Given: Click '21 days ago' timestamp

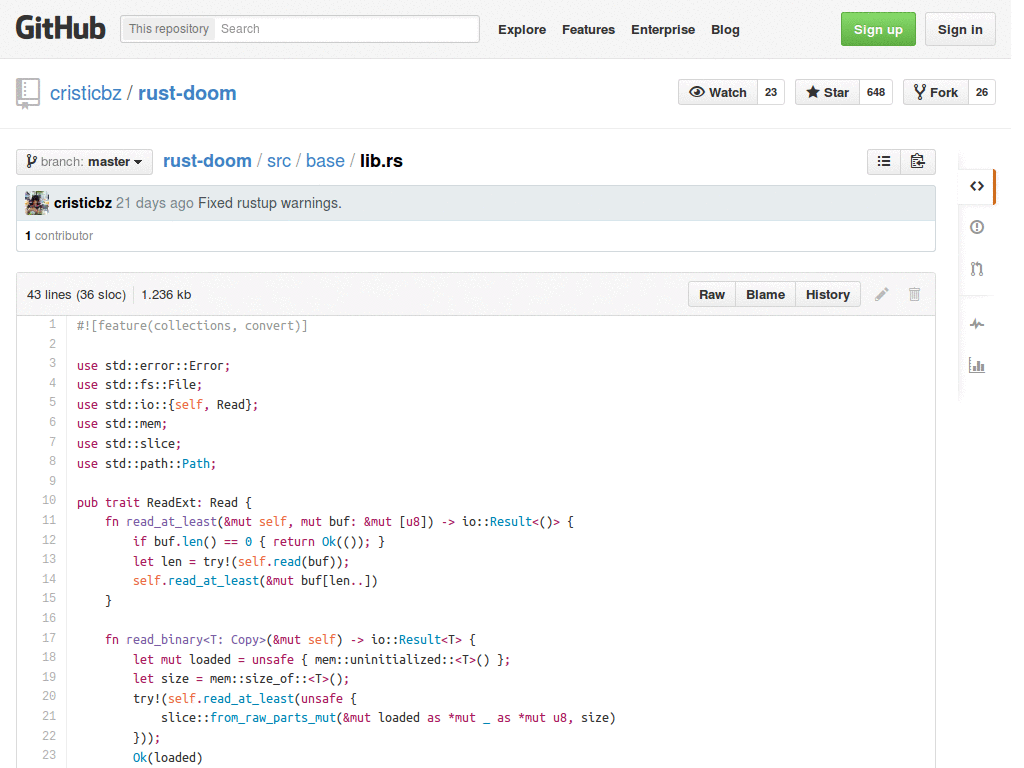Looking at the screenshot, I should [155, 203].
